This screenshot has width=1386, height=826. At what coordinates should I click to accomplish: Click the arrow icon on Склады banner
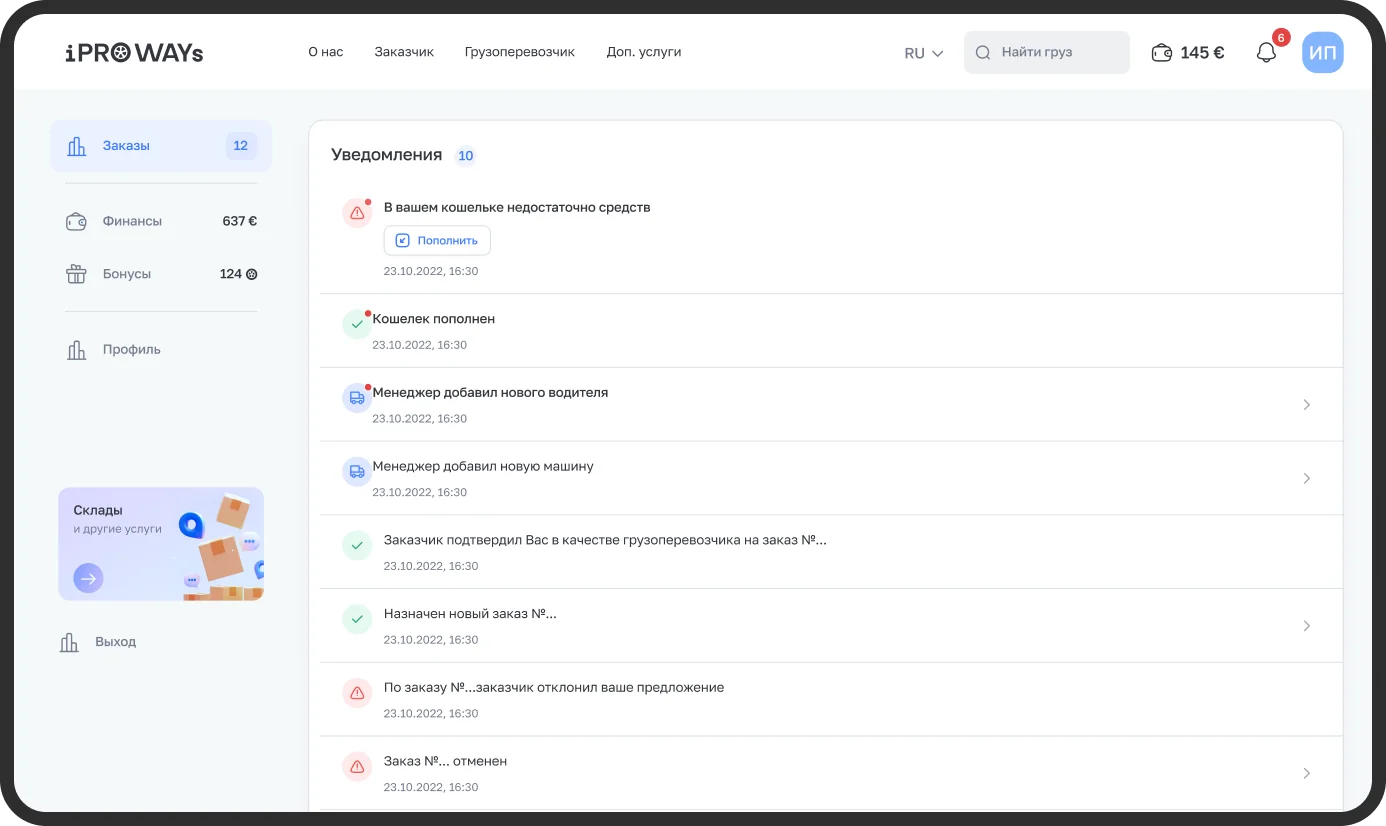pyautogui.click(x=88, y=578)
